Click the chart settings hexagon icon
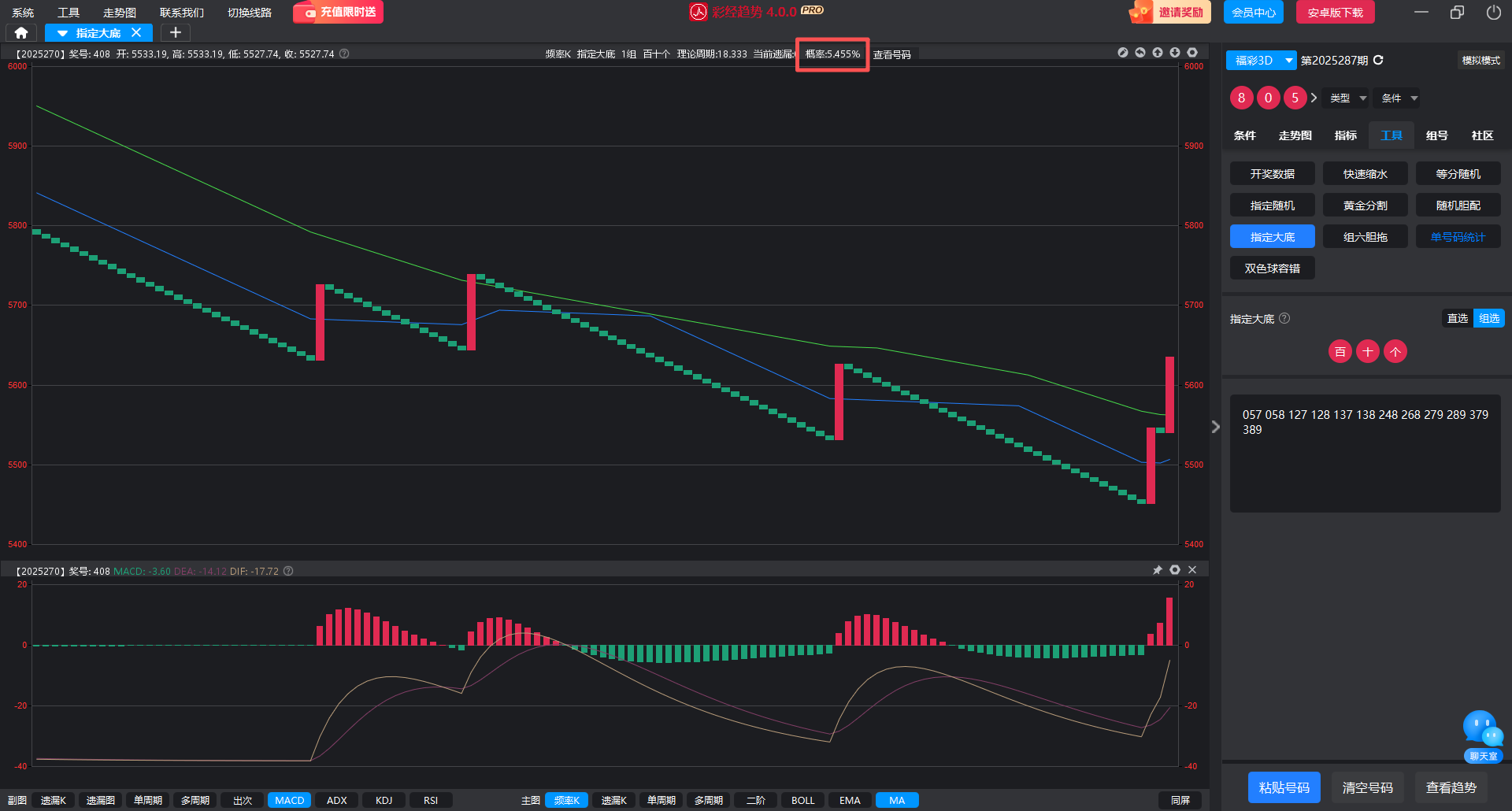1512x811 pixels. (1192, 53)
